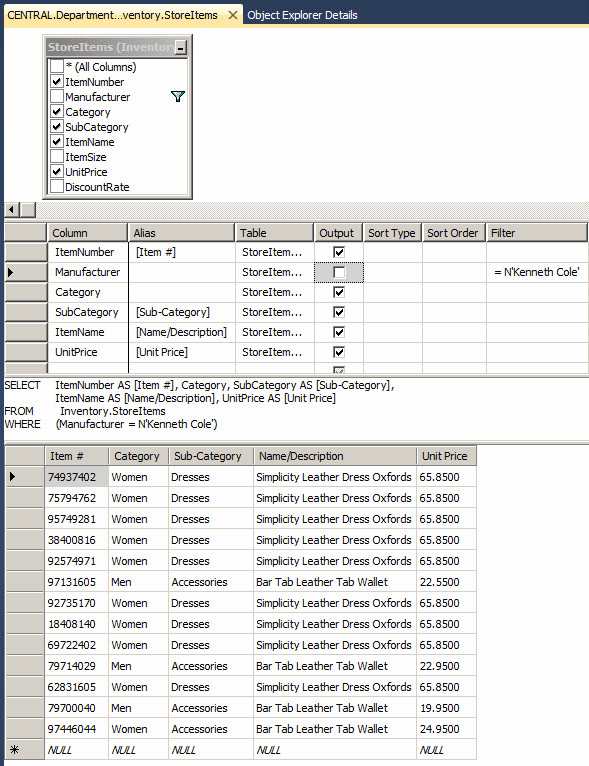Click the Unit Price results column header

click(x=446, y=456)
